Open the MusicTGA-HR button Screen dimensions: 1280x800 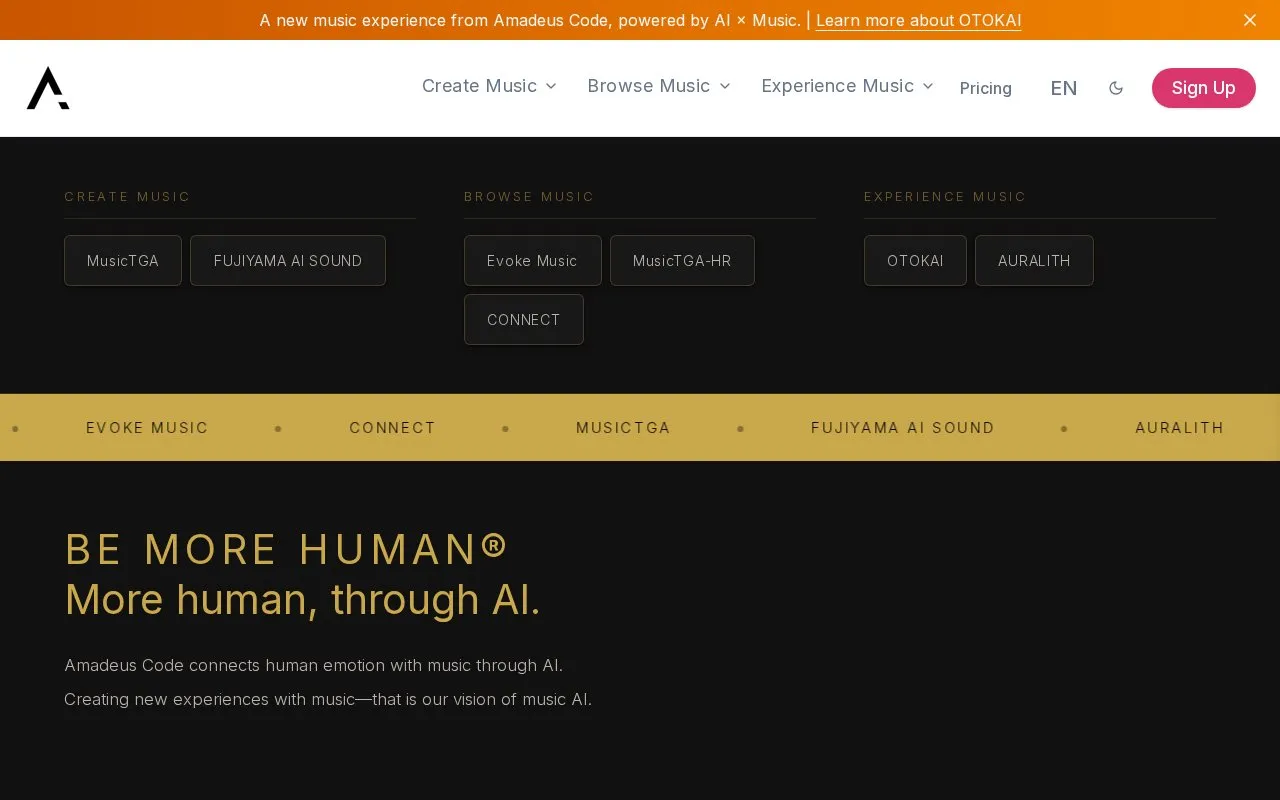click(682, 260)
